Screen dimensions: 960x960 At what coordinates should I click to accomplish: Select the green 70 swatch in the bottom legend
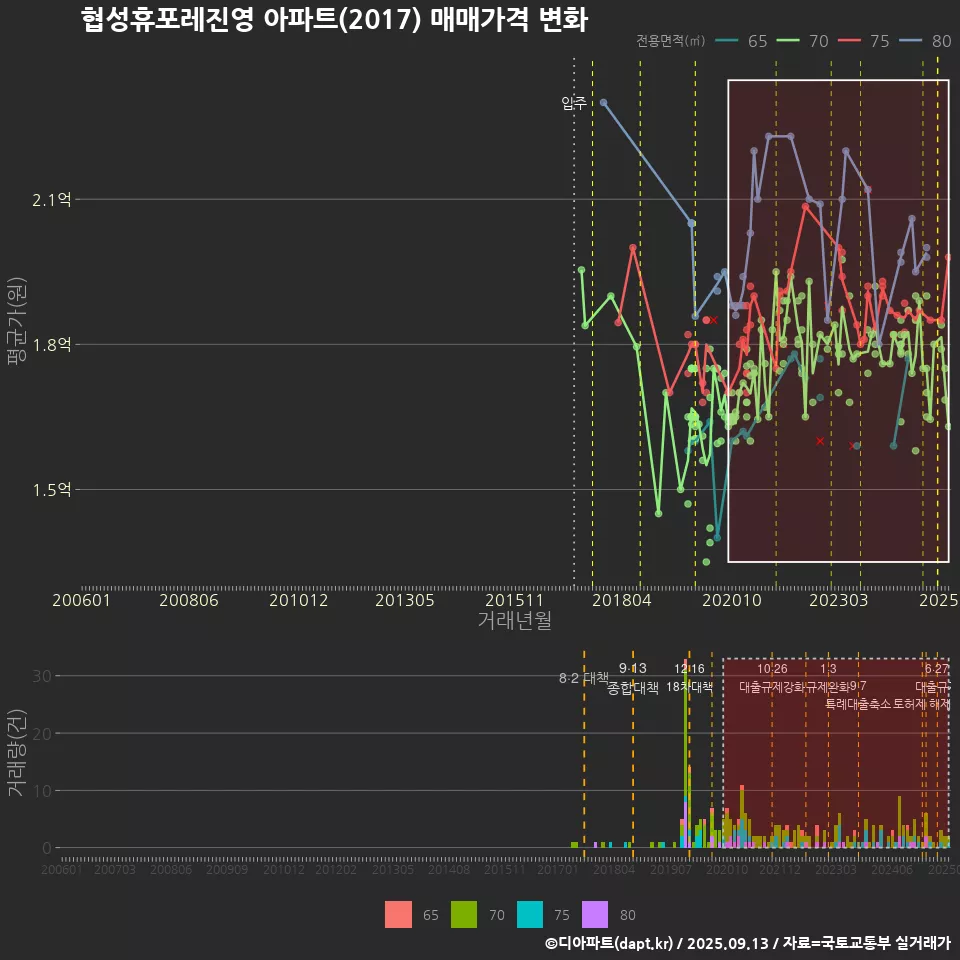[464, 915]
